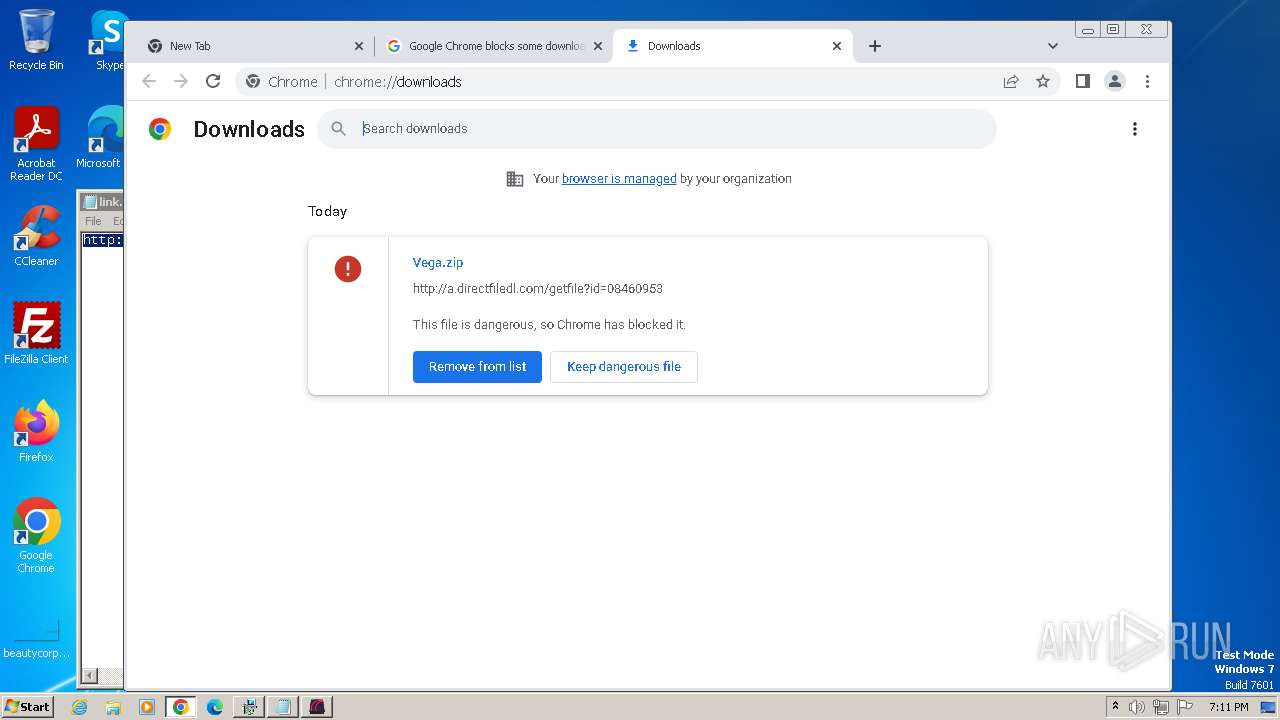Show hidden system tray icons
The height and width of the screenshot is (720, 1280).
click(x=1116, y=707)
